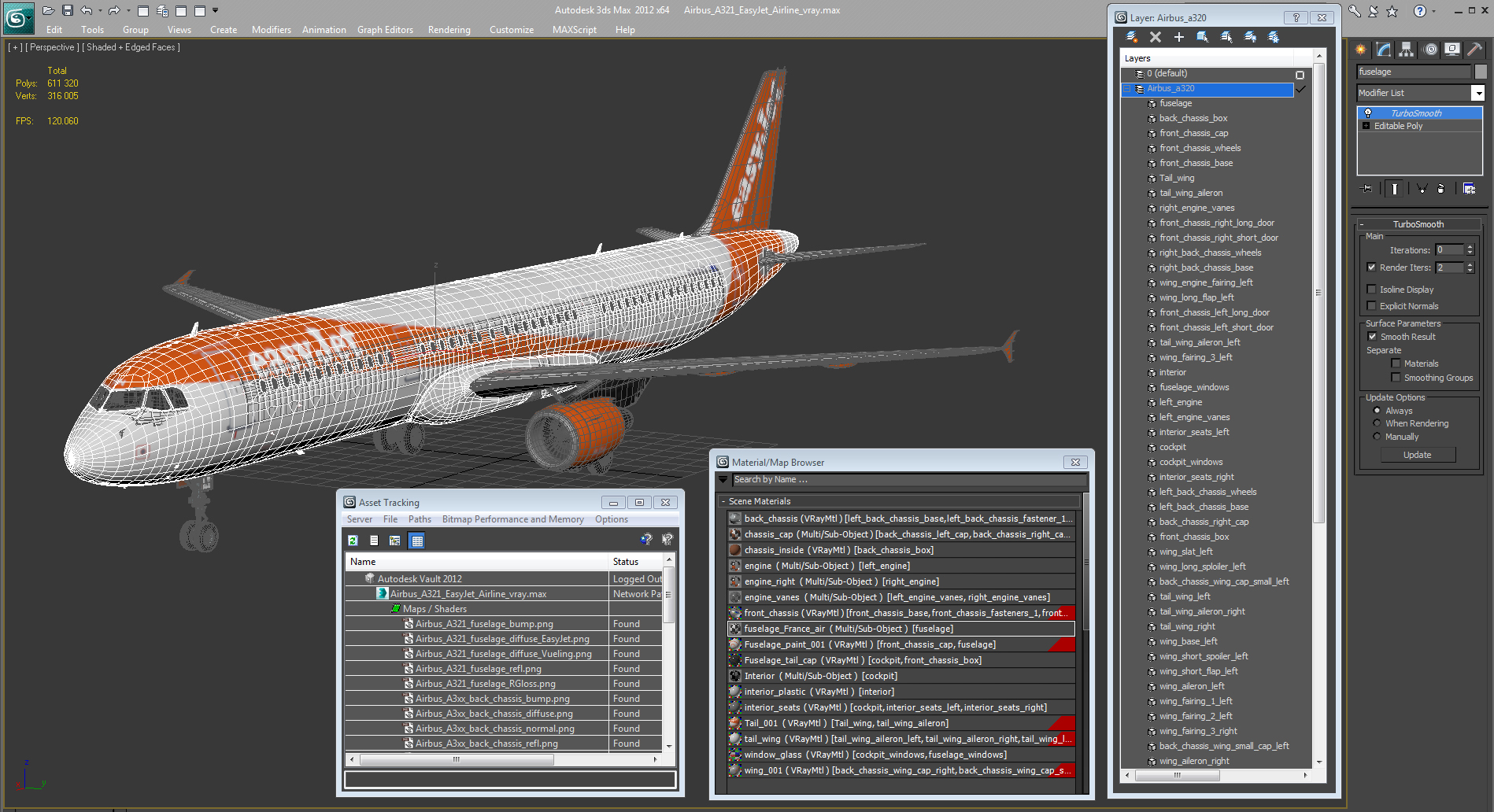Click the Update button in TurboSmooth
Viewport: 1494px width, 812px height.
(1417, 455)
